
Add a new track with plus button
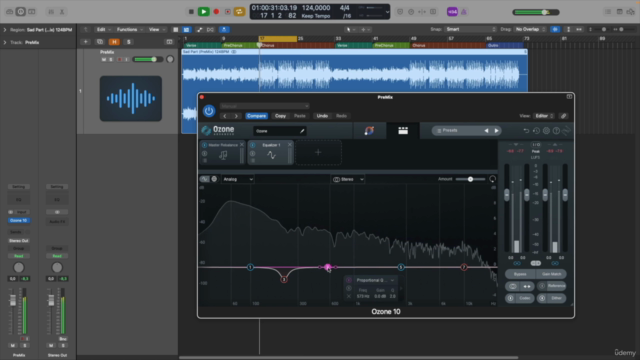pyautogui.click(x=85, y=42)
